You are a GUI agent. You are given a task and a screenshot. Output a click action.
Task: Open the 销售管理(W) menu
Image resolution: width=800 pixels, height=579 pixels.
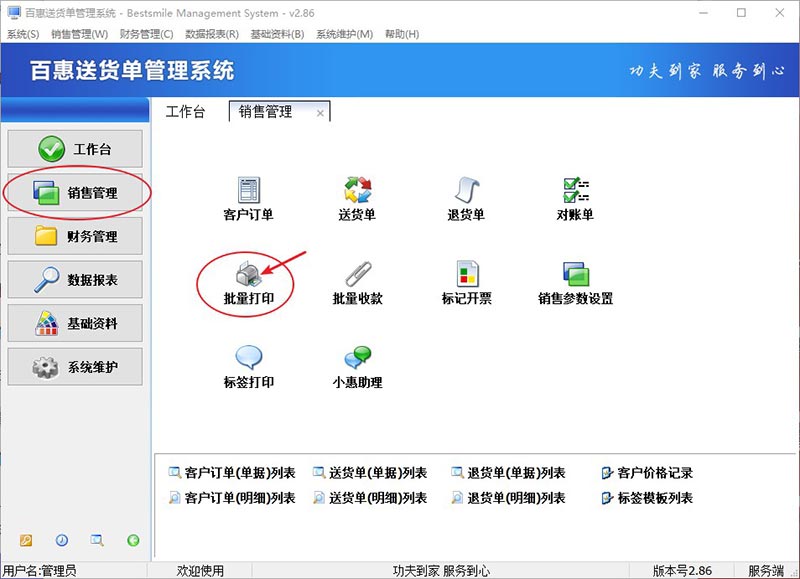coord(80,34)
